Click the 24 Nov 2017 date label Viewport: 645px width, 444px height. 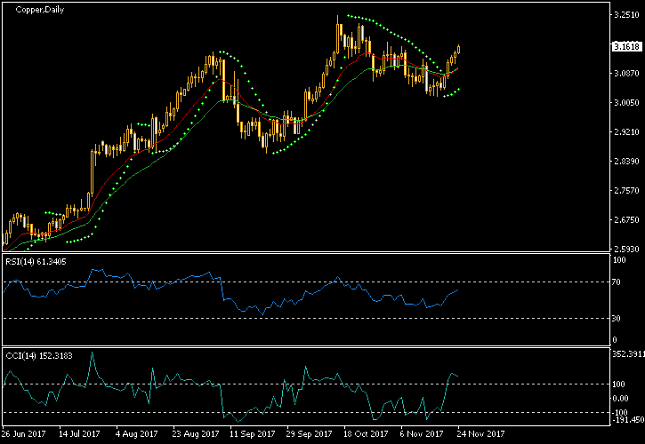pyautogui.click(x=480, y=434)
